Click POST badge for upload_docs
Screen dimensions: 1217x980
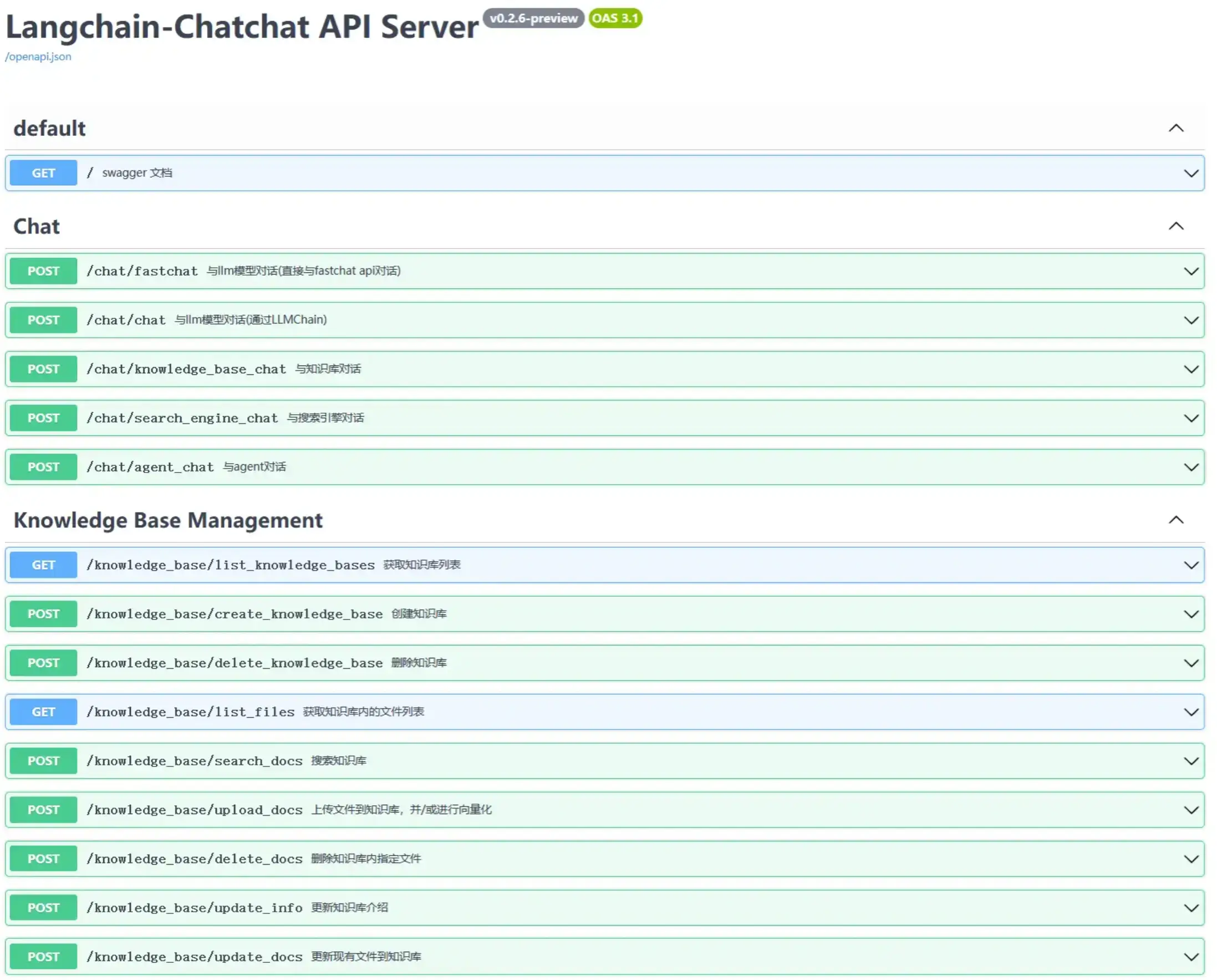coord(43,810)
